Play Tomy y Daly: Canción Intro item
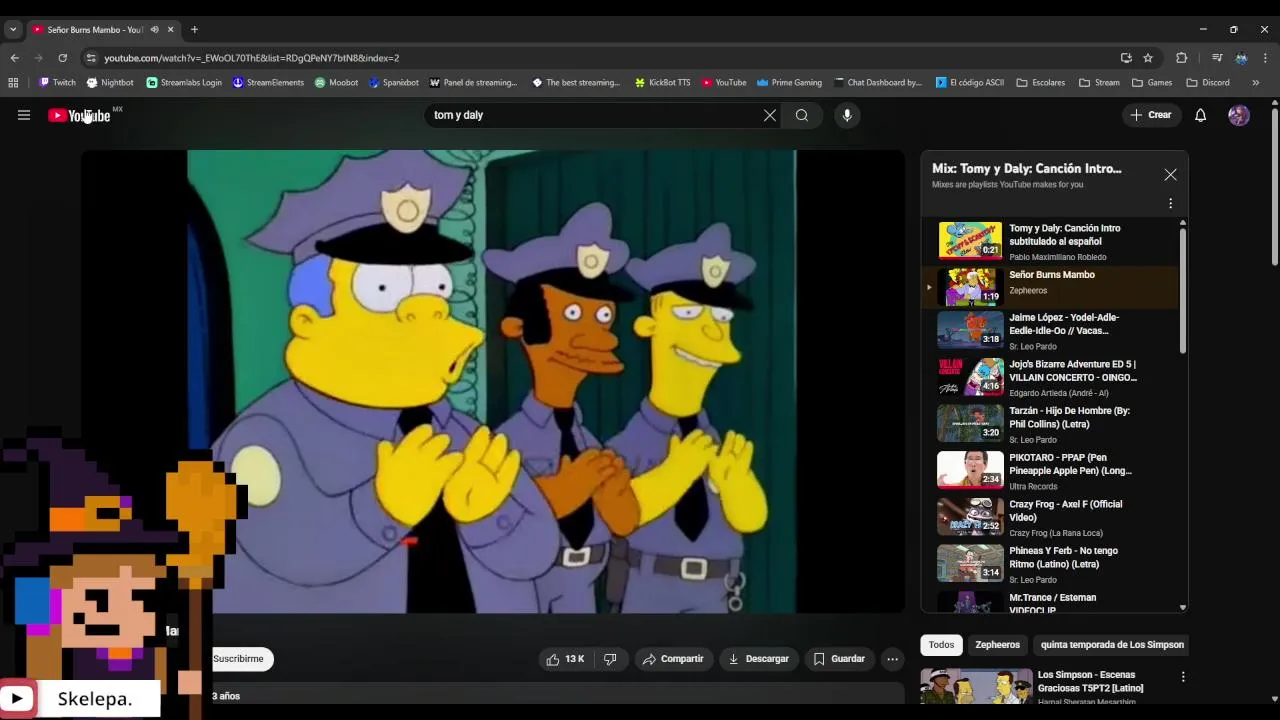The width and height of the screenshot is (1280, 720). coord(1050,240)
